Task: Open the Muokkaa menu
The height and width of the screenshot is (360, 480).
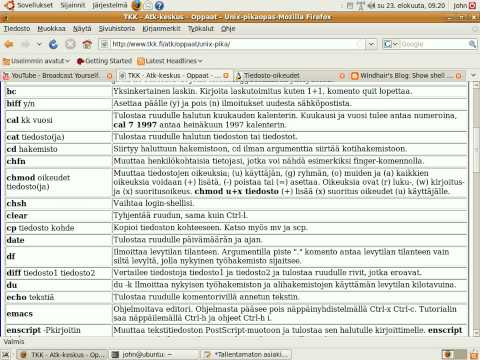Action: pos(51,29)
